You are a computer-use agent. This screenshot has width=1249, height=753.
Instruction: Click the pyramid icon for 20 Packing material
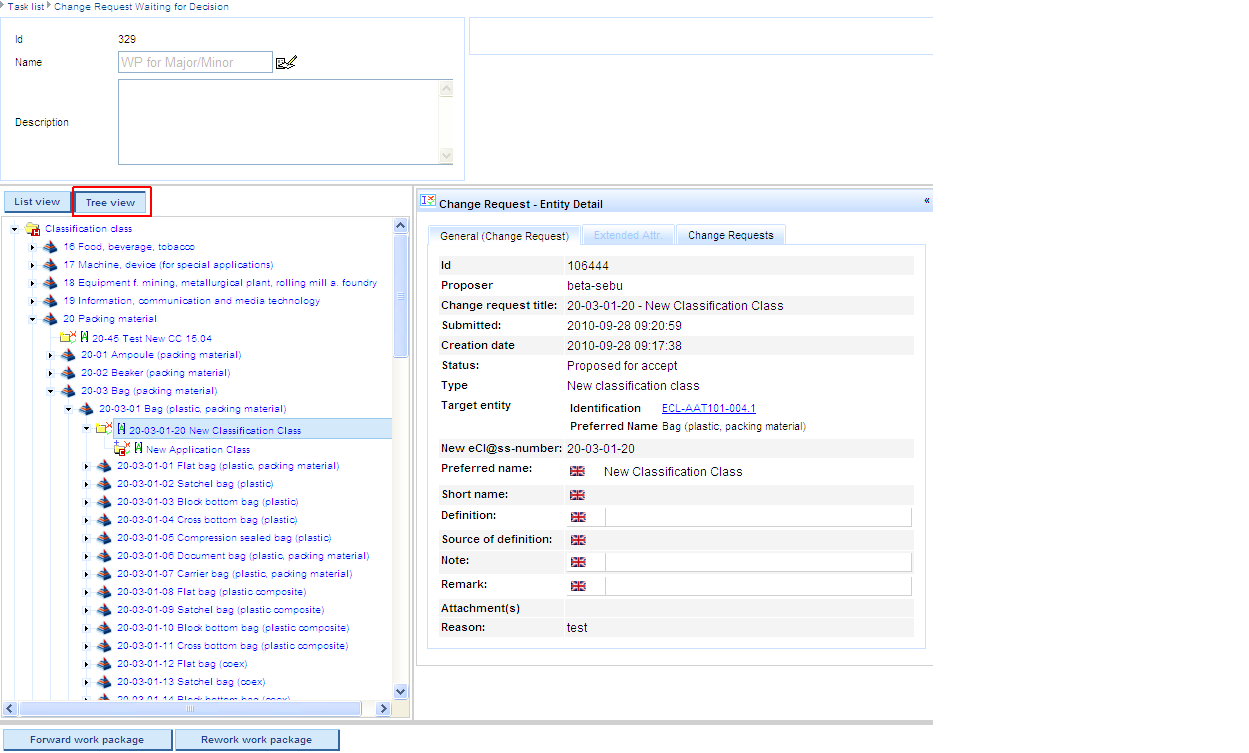[50, 319]
